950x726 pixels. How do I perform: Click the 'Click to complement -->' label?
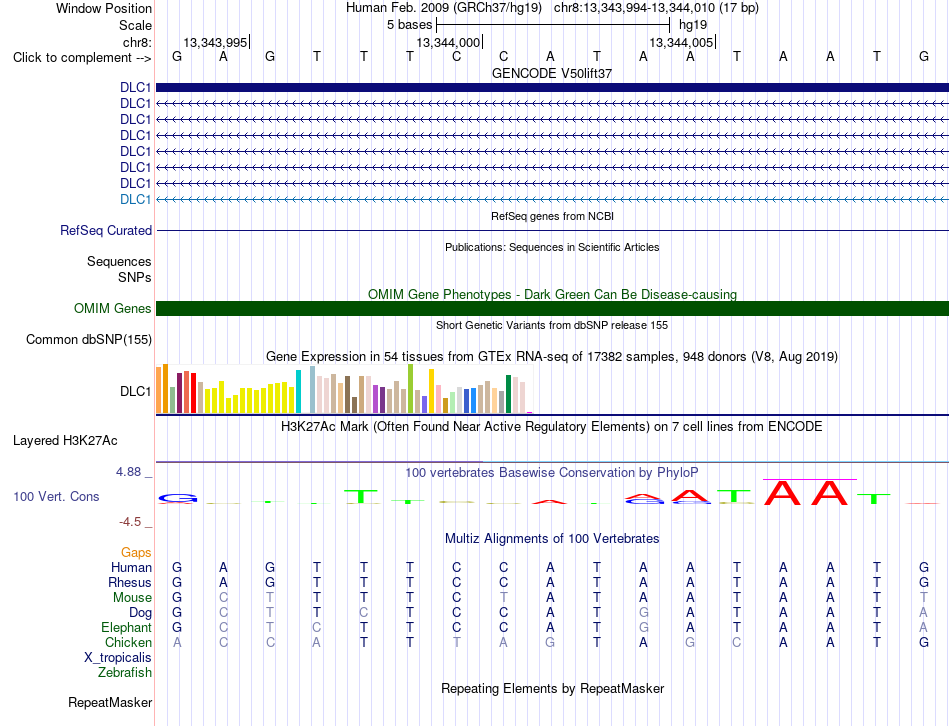pyautogui.click(x=82, y=58)
